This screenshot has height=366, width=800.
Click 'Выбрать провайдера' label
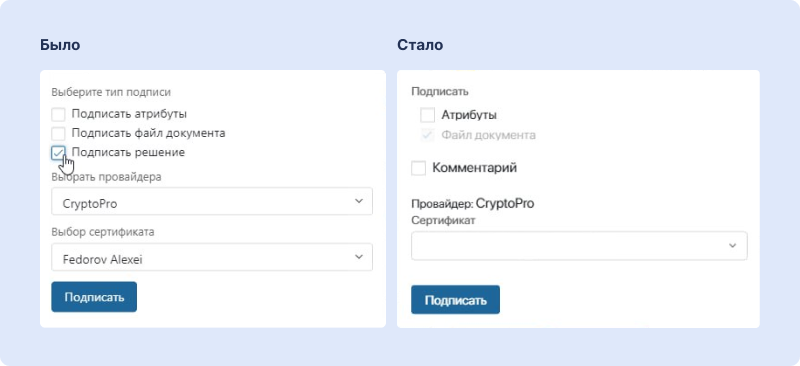[x=106, y=177]
